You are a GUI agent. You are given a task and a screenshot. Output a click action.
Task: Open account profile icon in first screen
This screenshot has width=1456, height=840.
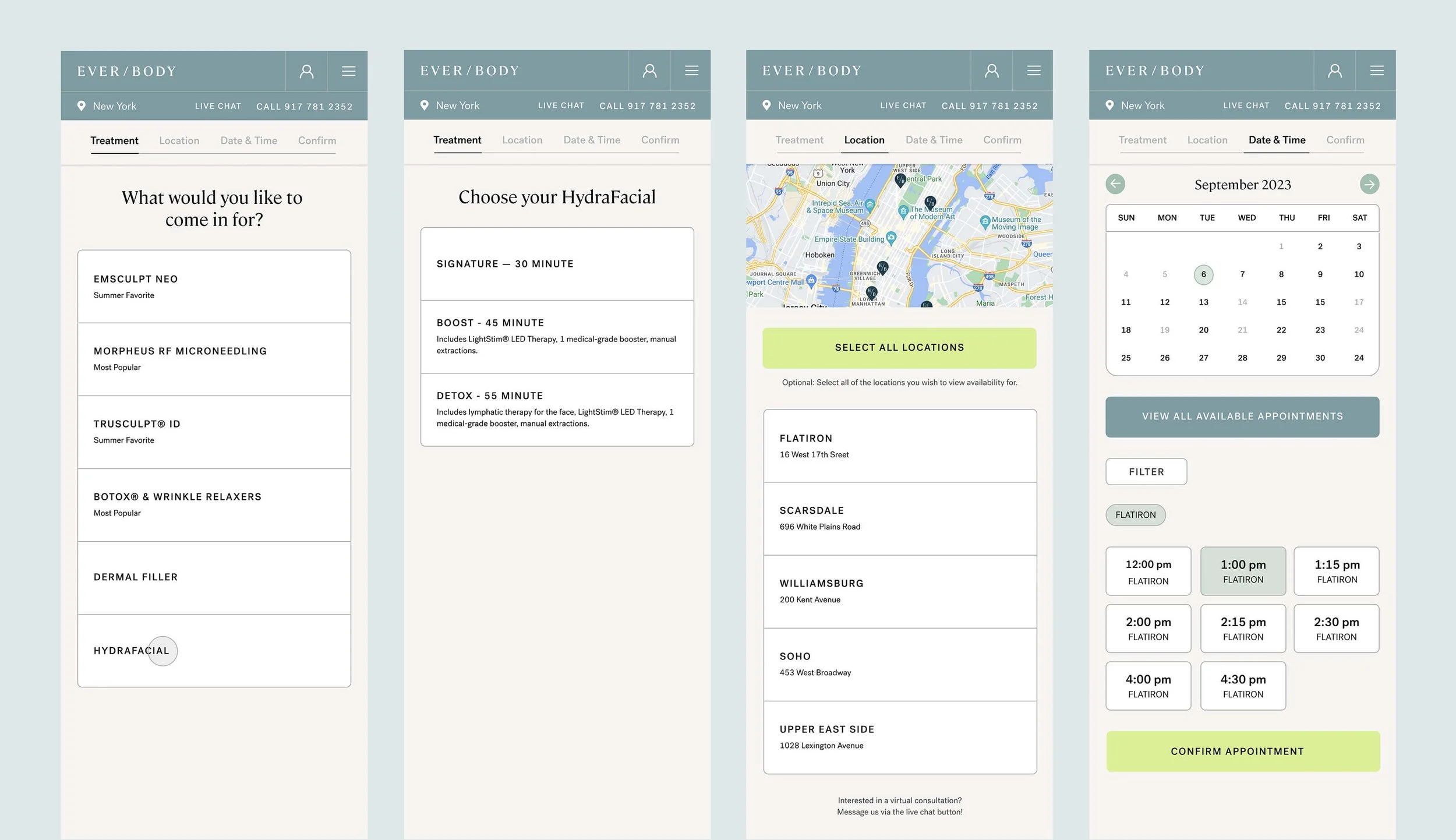(x=306, y=71)
